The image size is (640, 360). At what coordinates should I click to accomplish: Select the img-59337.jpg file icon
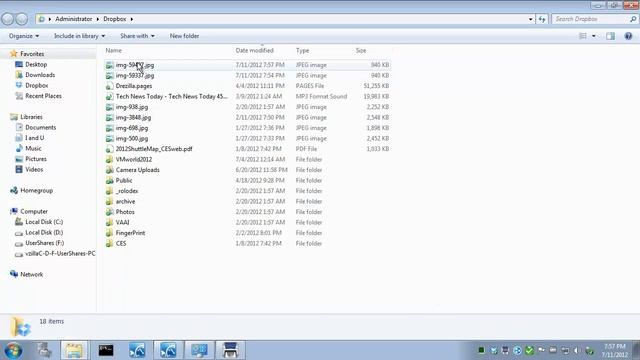click(109, 76)
